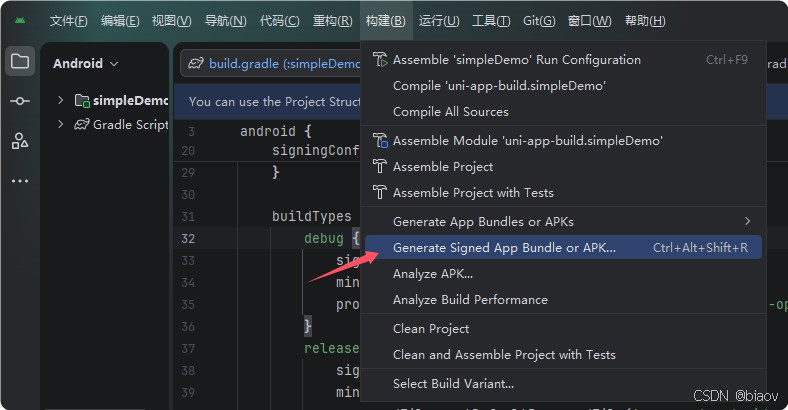The image size is (788, 410).
Task: Switch to build.gradle (:simpleDemo) tab
Action: click(x=270, y=63)
